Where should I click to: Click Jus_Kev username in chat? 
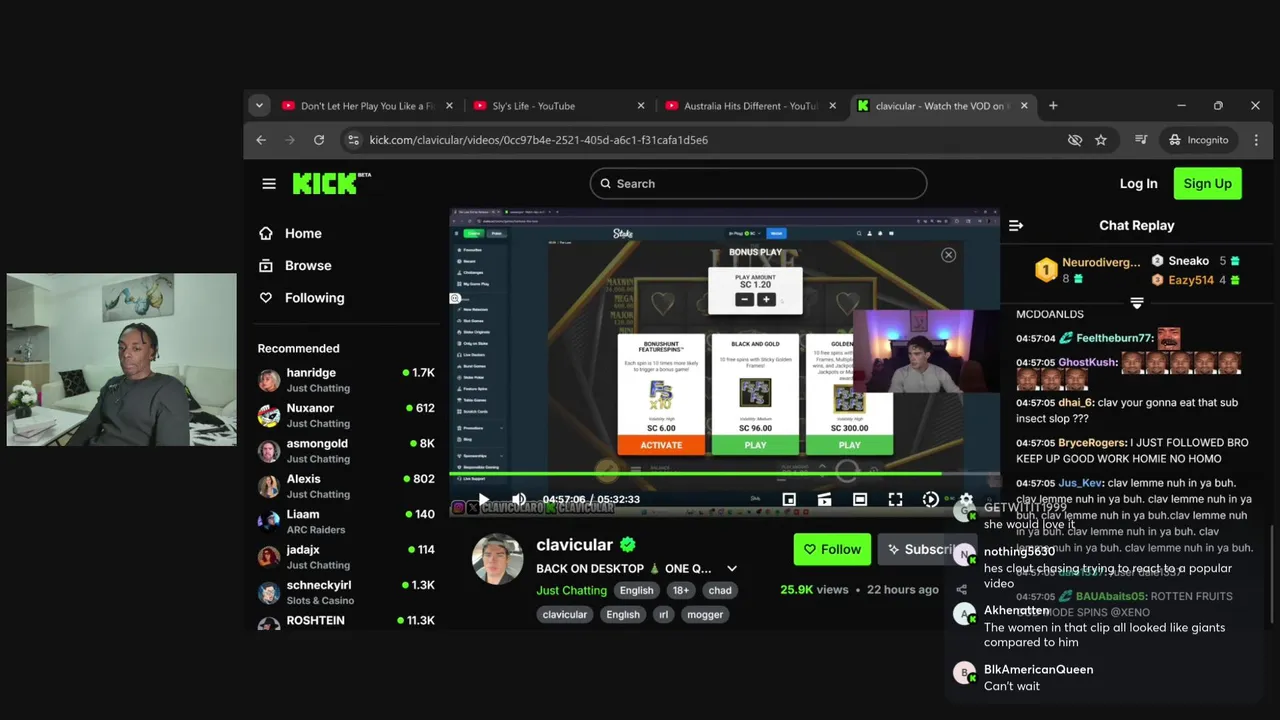pyautogui.click(x=1081, y=483)
